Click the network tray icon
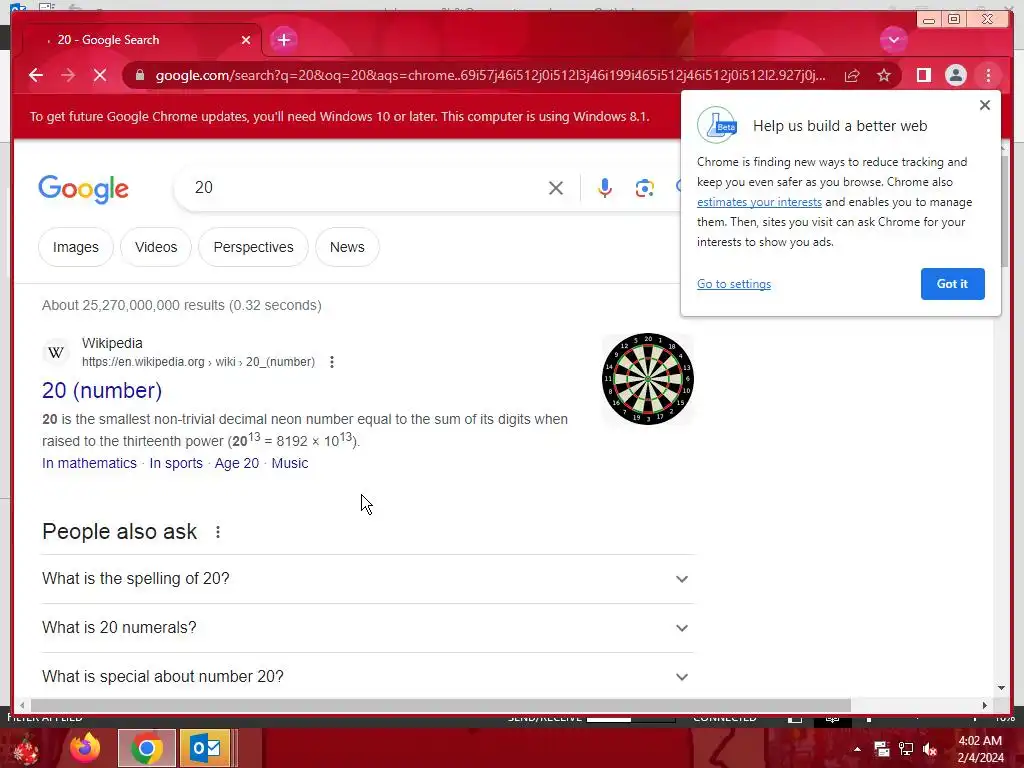Image resolution: width=1024 pixels, height=768 pixels. pos(906,749)
